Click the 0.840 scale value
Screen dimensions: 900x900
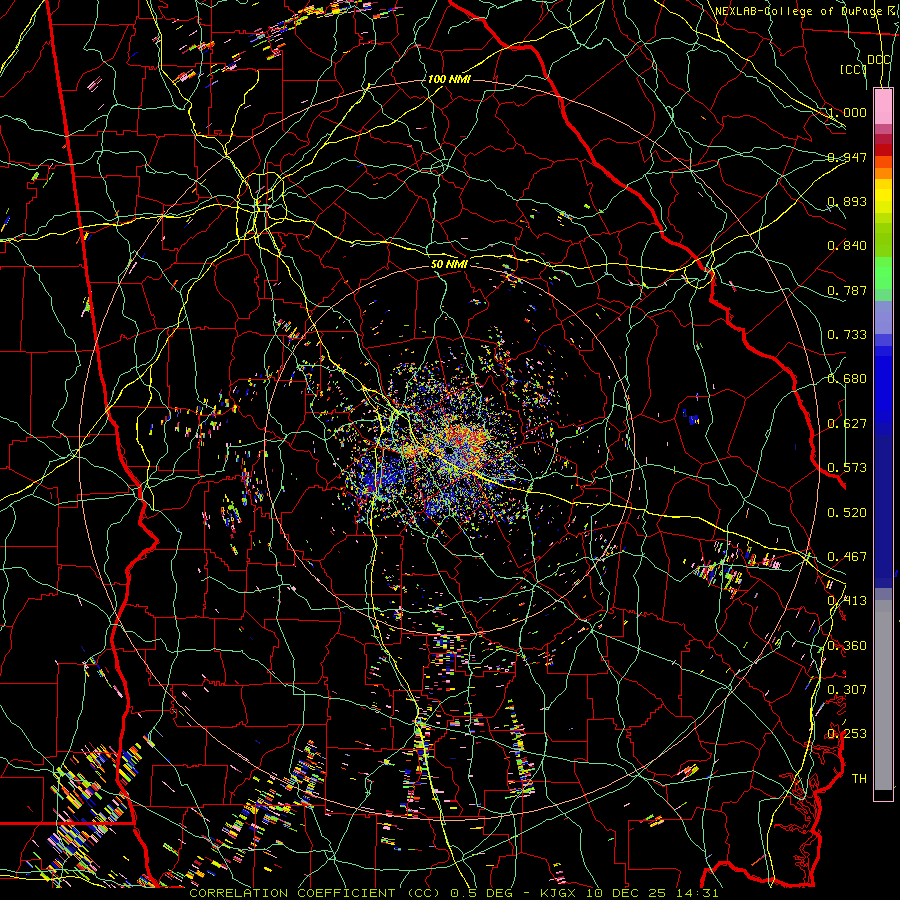pos(847,245)
